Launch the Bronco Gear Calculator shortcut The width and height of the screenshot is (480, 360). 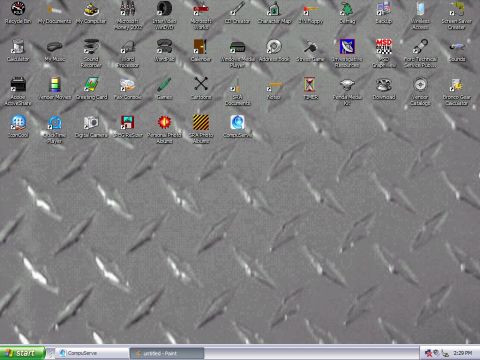(457, 85)
